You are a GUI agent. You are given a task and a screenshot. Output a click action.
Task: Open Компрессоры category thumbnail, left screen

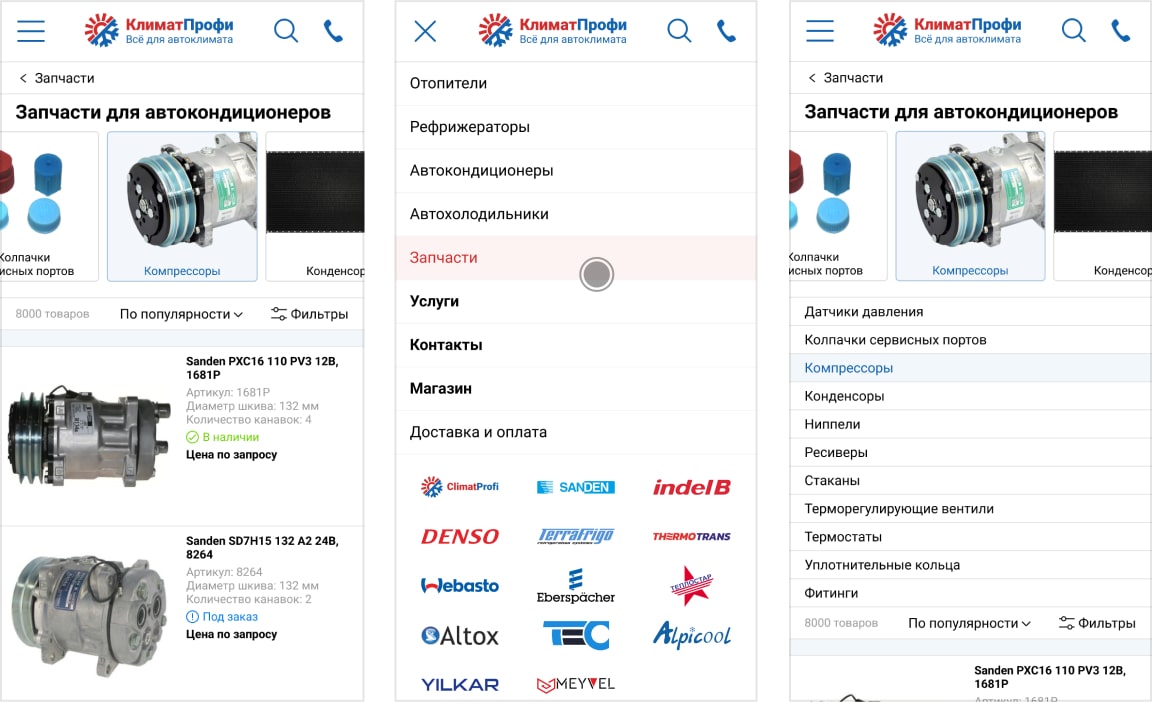(182, 206)
